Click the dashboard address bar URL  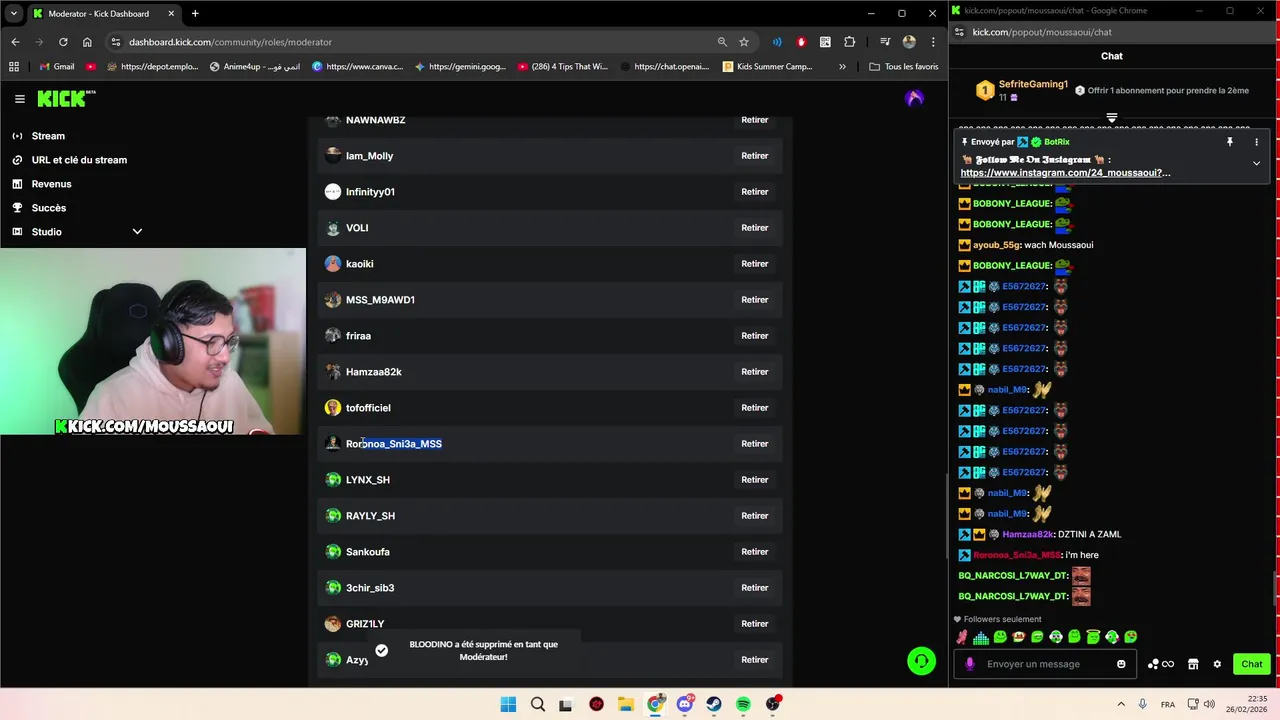[x=230, y=42]
